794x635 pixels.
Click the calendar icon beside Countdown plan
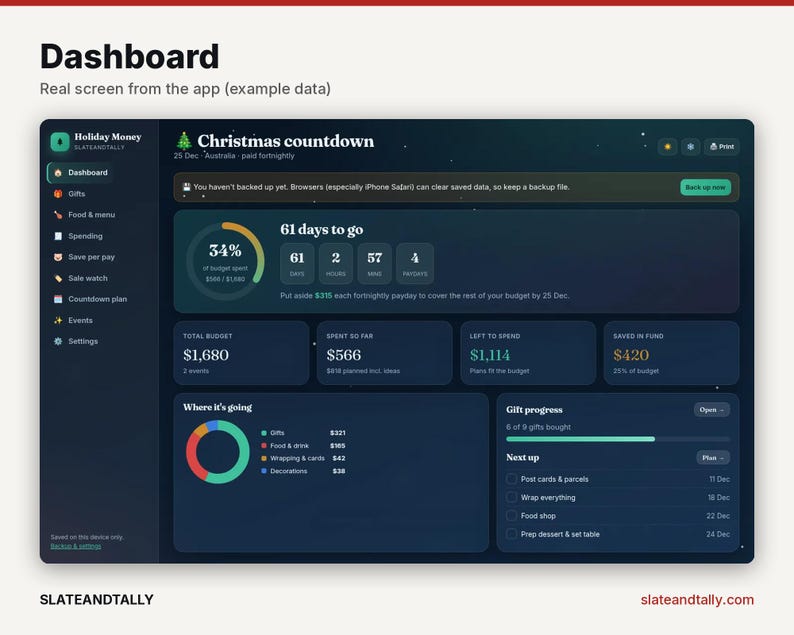tap(58, 299)
